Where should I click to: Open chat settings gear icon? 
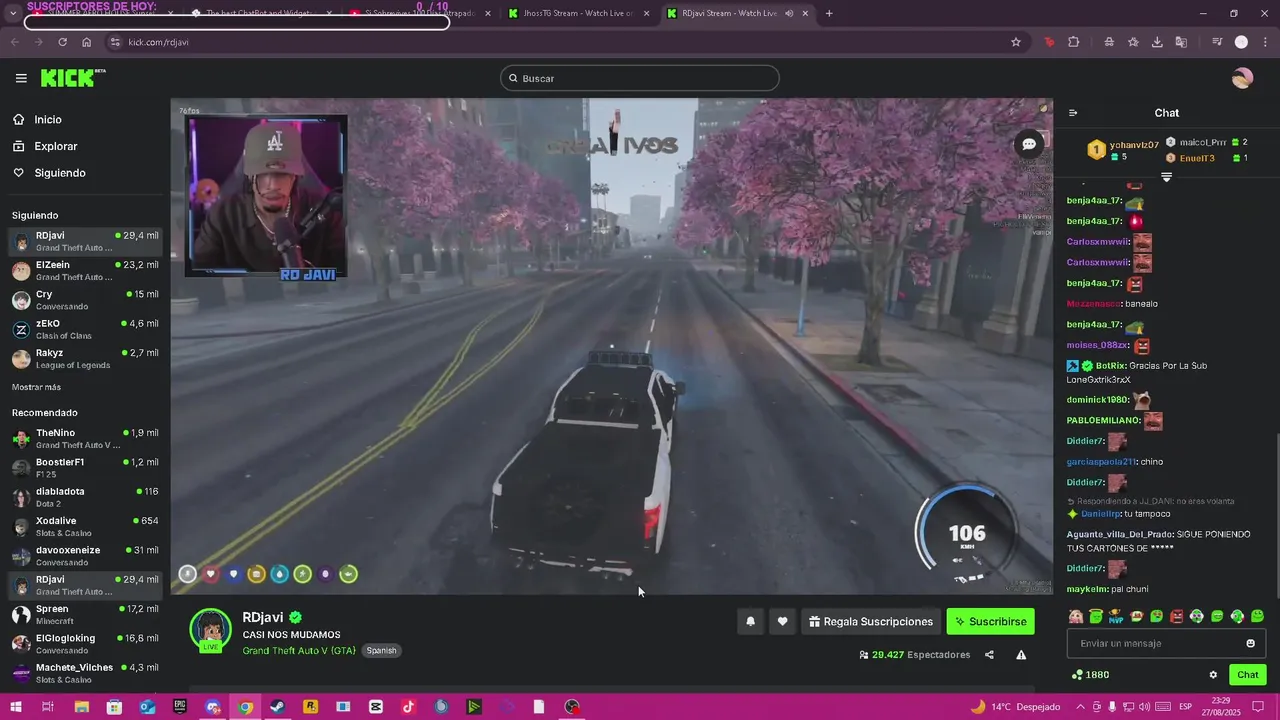point(1213,675)
